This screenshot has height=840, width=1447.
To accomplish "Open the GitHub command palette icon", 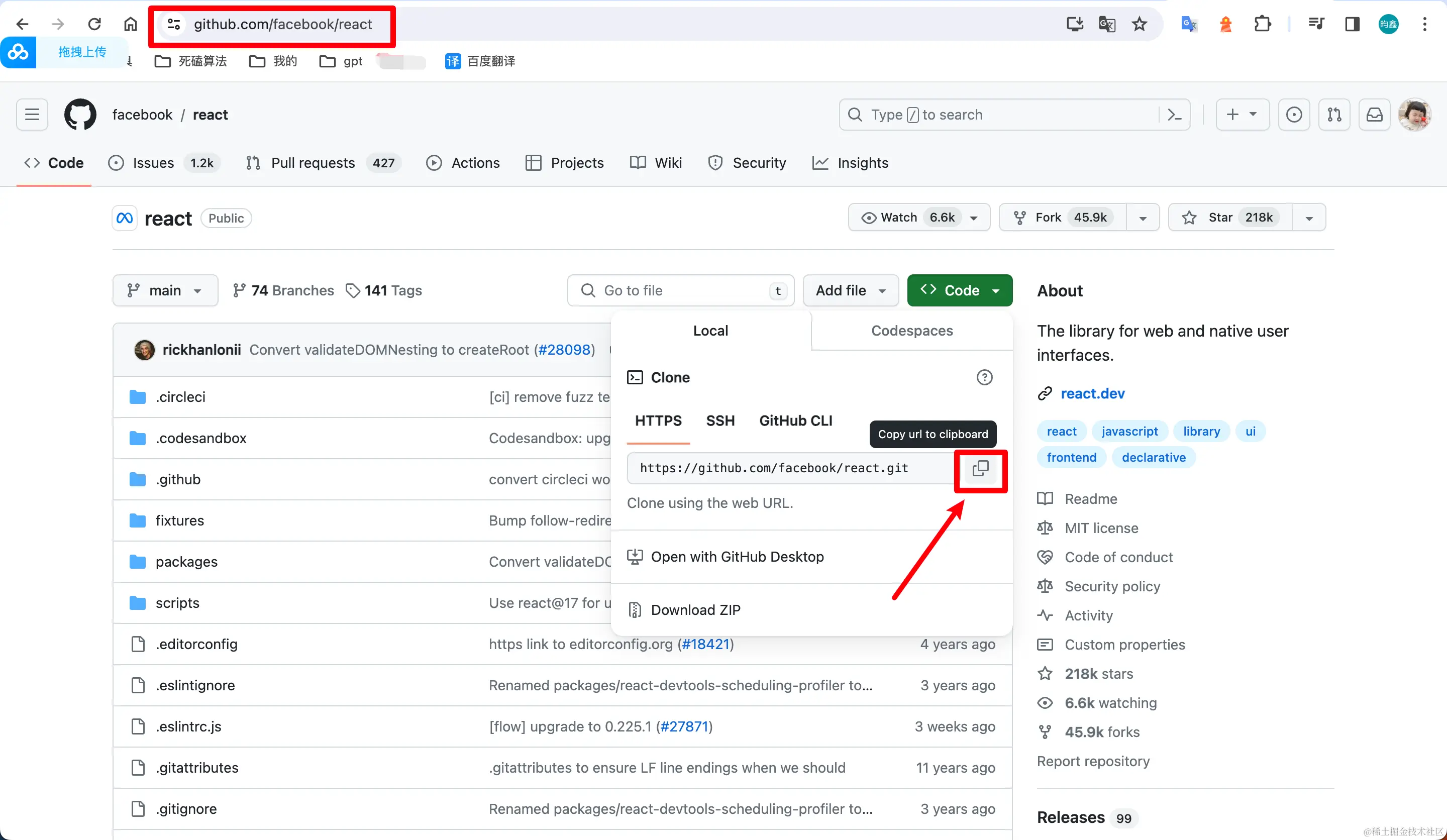I will [x=1174, y=115].
